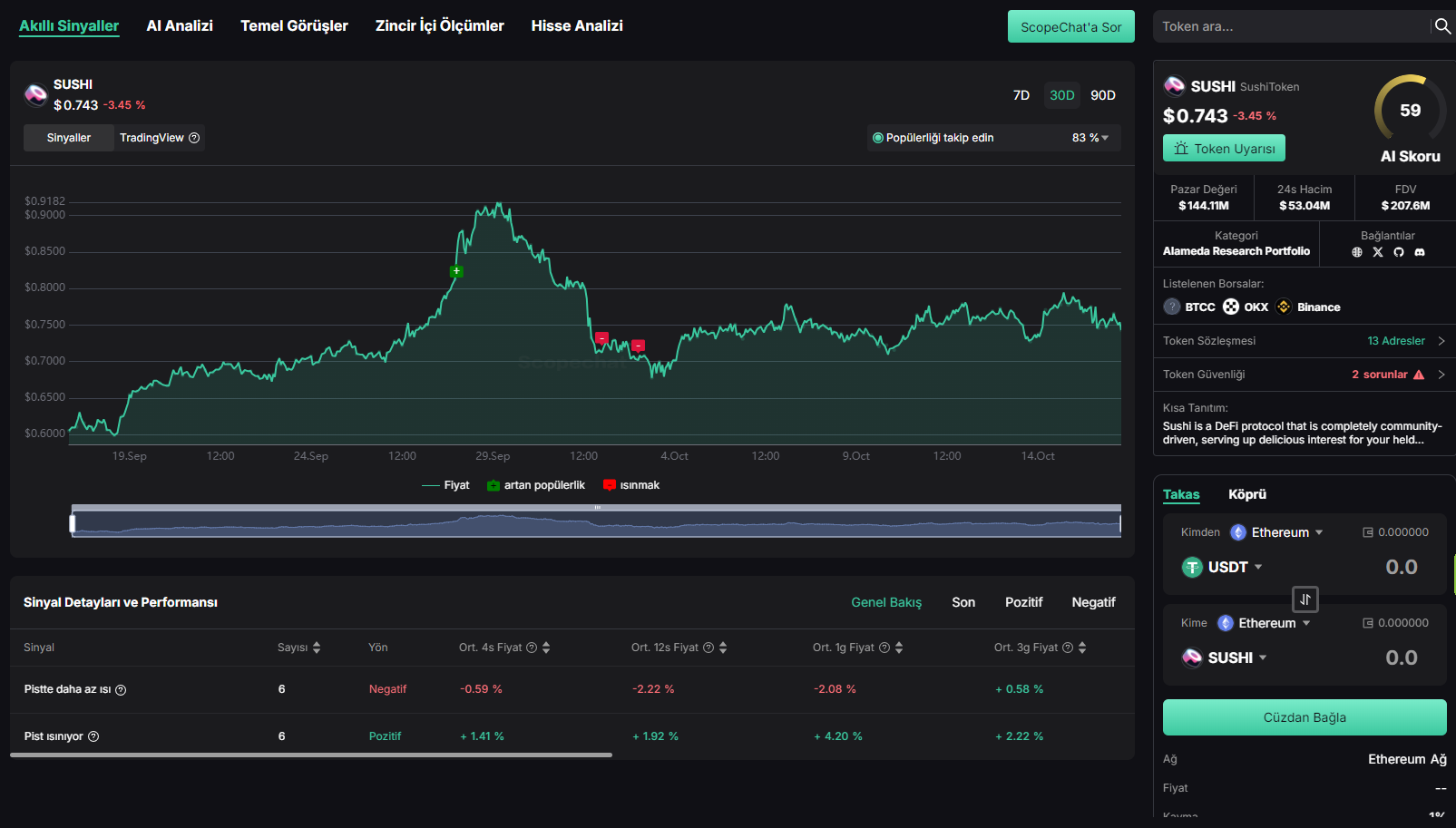The height and width of the screenshot is (828, 1456).
Task: Select the 90D time range
Action: [1103, 95]
